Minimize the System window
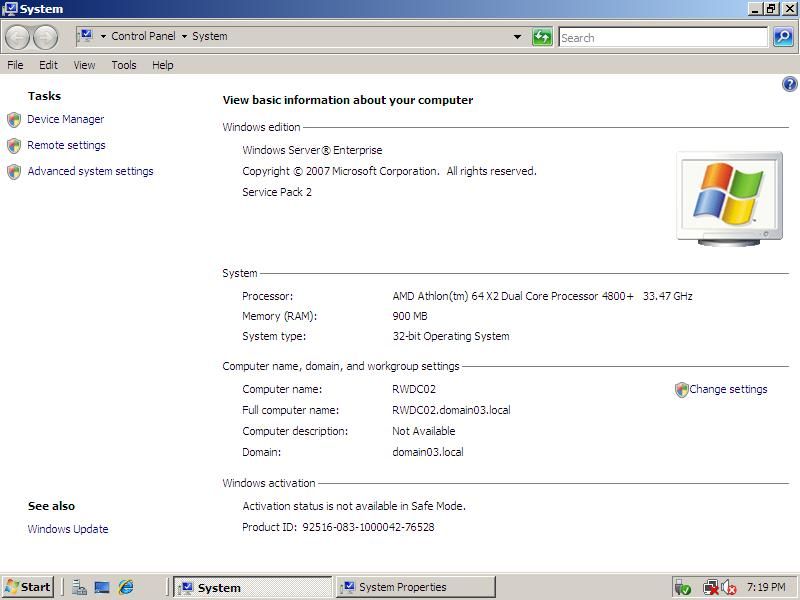The image size is (800, 600). (x=755, y=9)
